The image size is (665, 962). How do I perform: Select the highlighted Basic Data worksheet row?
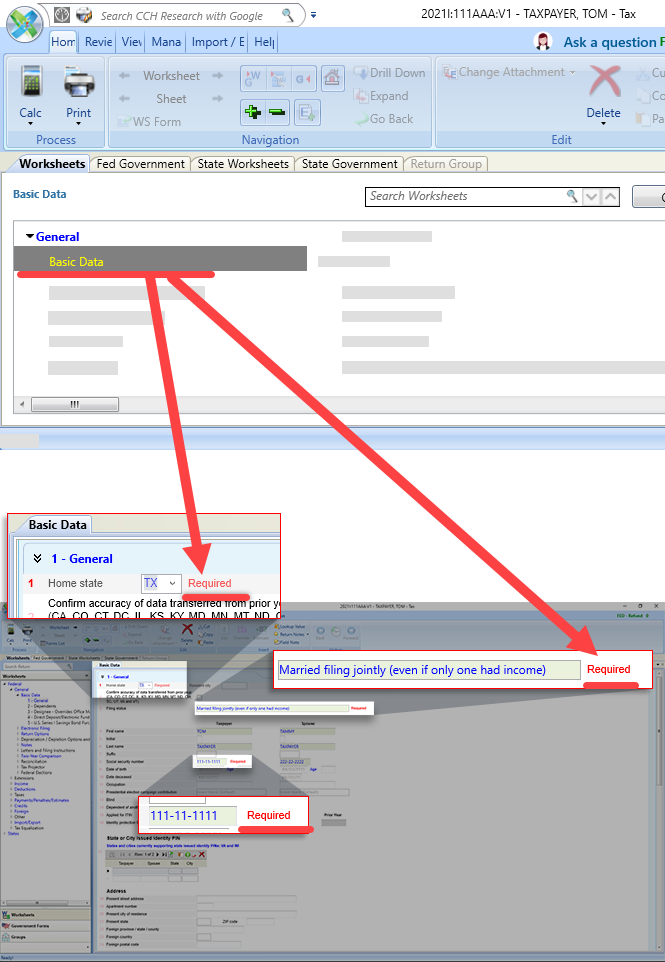coord(160,259)
